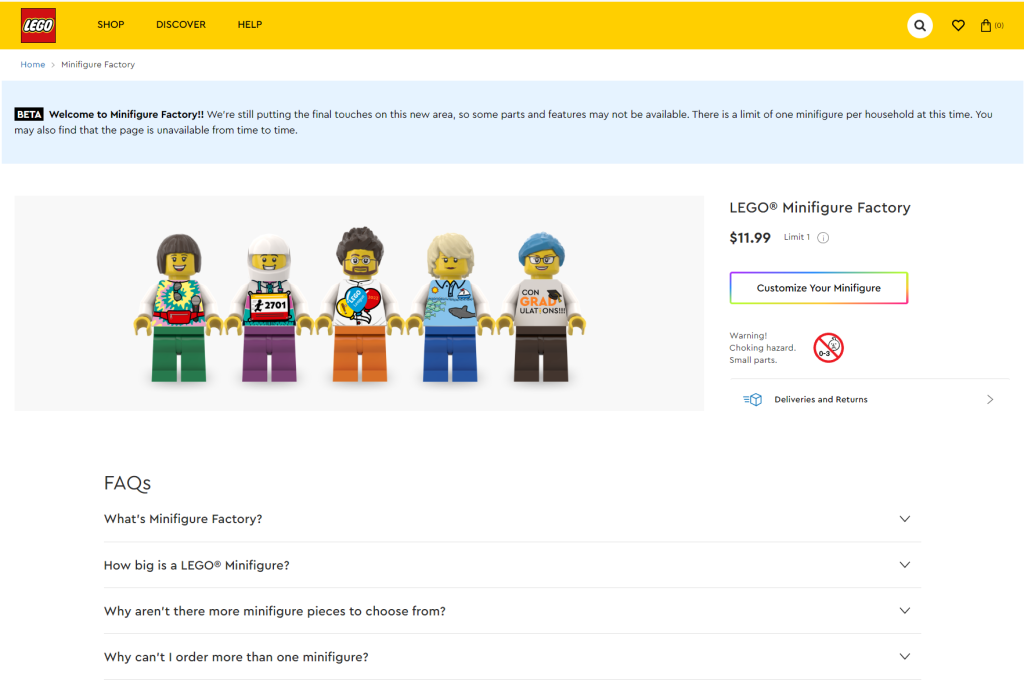
Task: Click the Deliveries and Returns arrow chevron
Action: point(990,400)
